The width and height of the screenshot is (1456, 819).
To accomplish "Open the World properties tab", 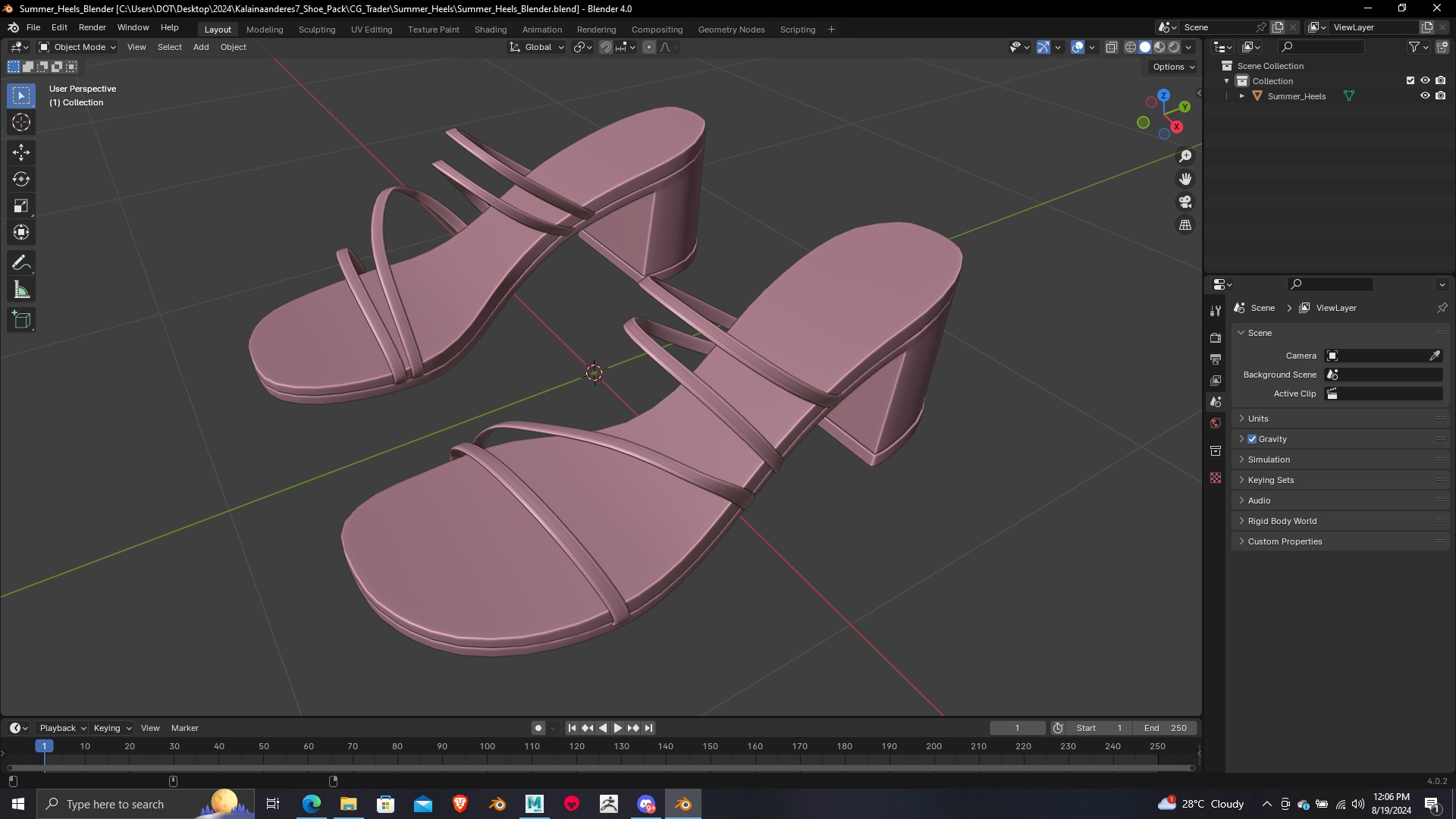I will (x=1216, y=423).
